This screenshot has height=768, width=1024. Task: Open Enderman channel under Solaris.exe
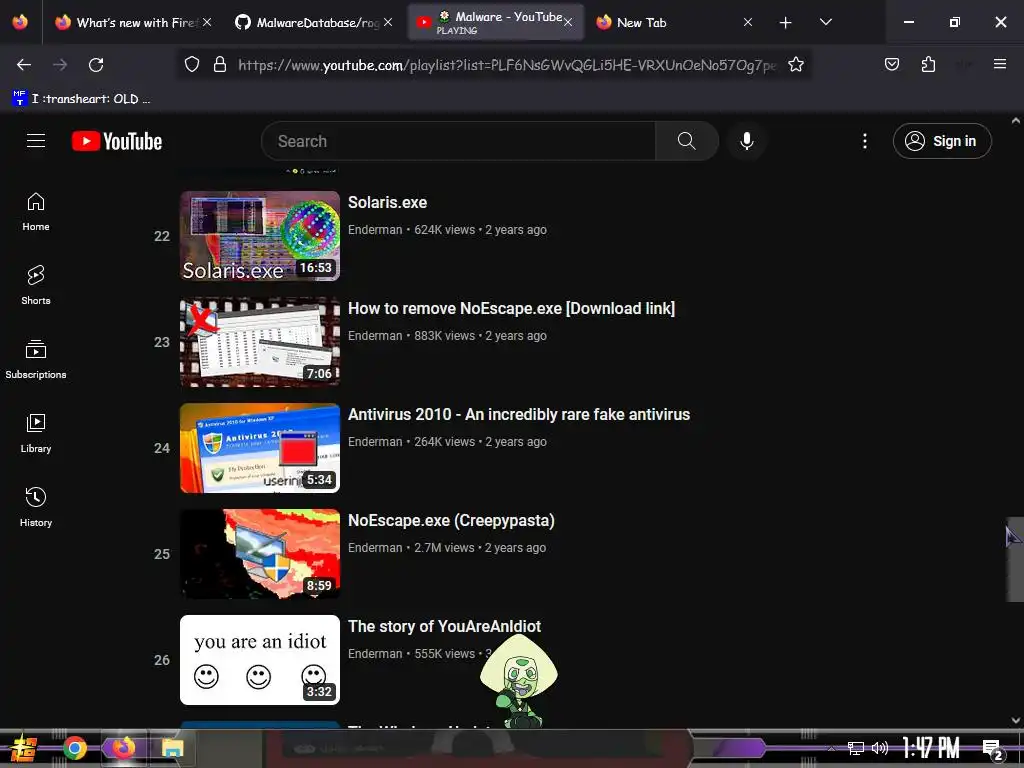coord(375,230)
